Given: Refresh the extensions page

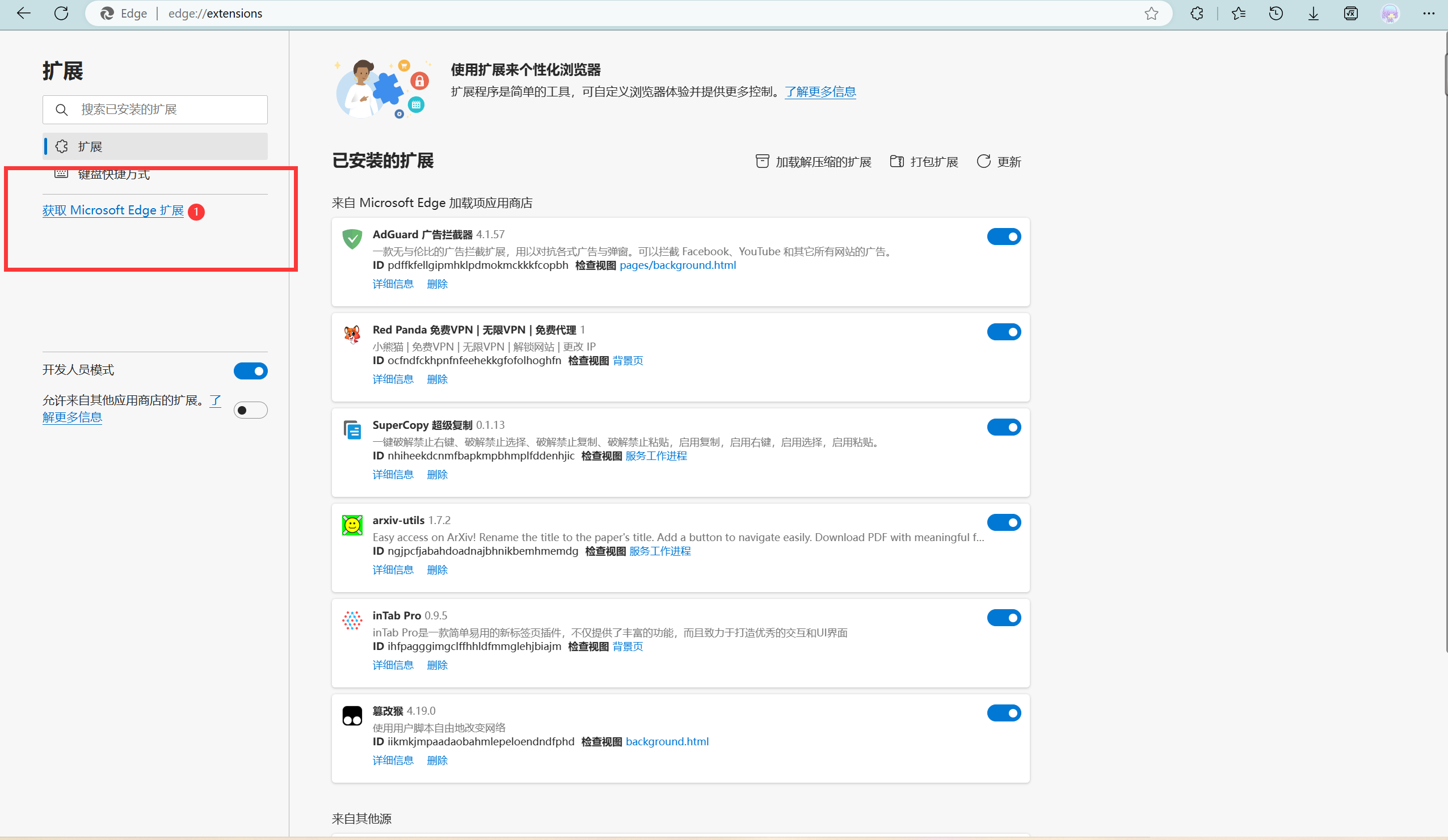Looking at the screenshot, I should (61, 13).
